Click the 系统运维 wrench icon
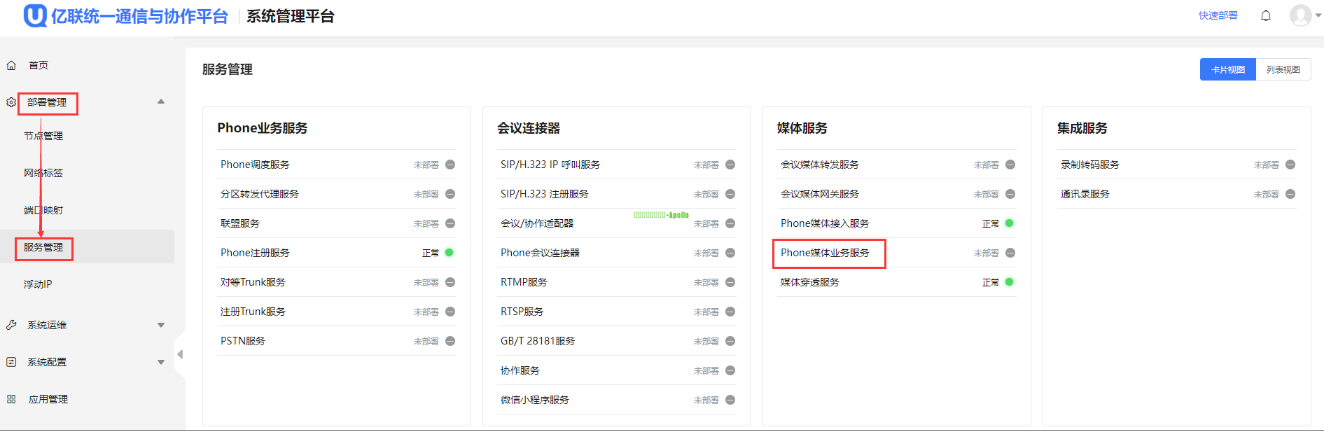Image resolution: width=1324 pixels, height=431 pixels. tap(11, 325)
